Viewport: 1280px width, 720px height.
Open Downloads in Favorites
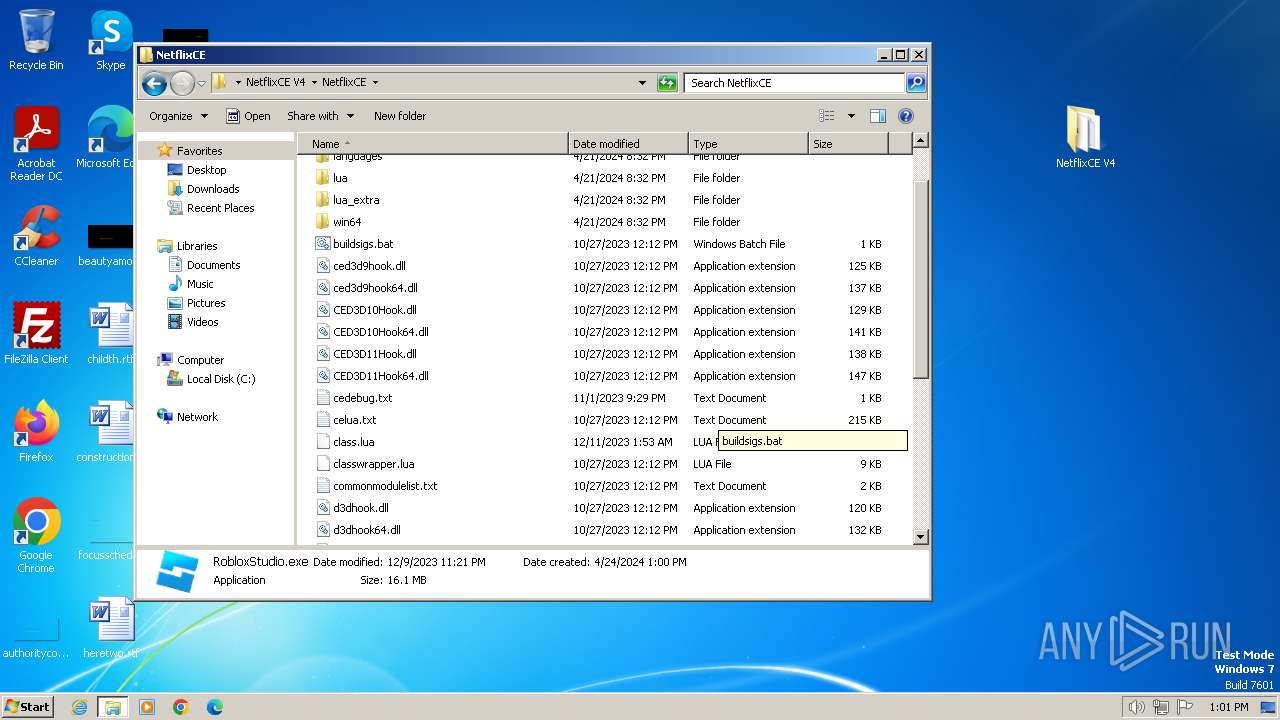[x=213, y=189]
